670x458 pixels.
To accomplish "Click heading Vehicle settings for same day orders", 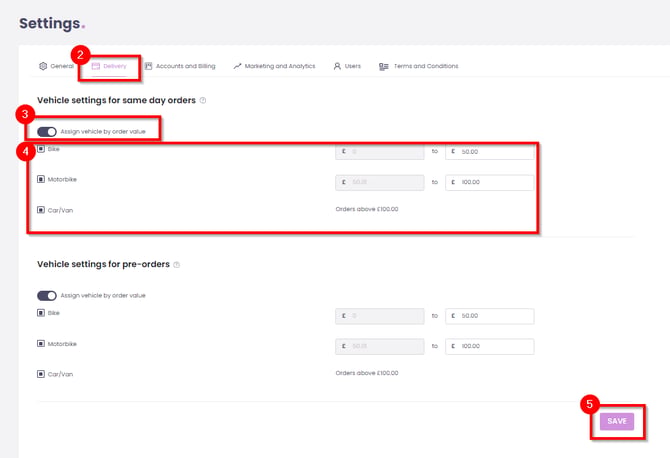I will [116, 100].
